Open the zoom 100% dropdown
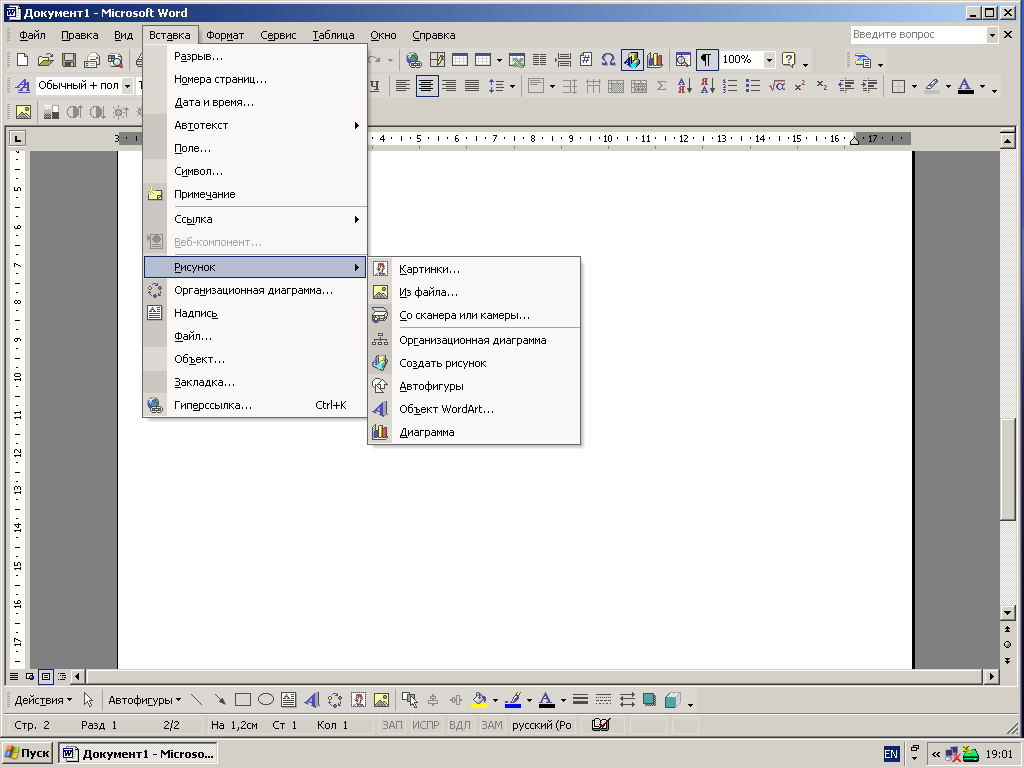1024x768 pixels. pyautogui.click(x=769, y=60)
